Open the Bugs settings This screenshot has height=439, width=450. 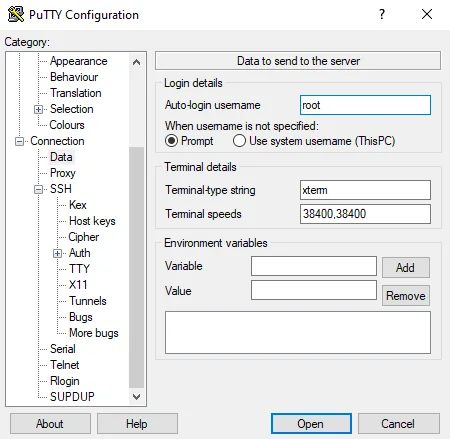coord(81,317)
